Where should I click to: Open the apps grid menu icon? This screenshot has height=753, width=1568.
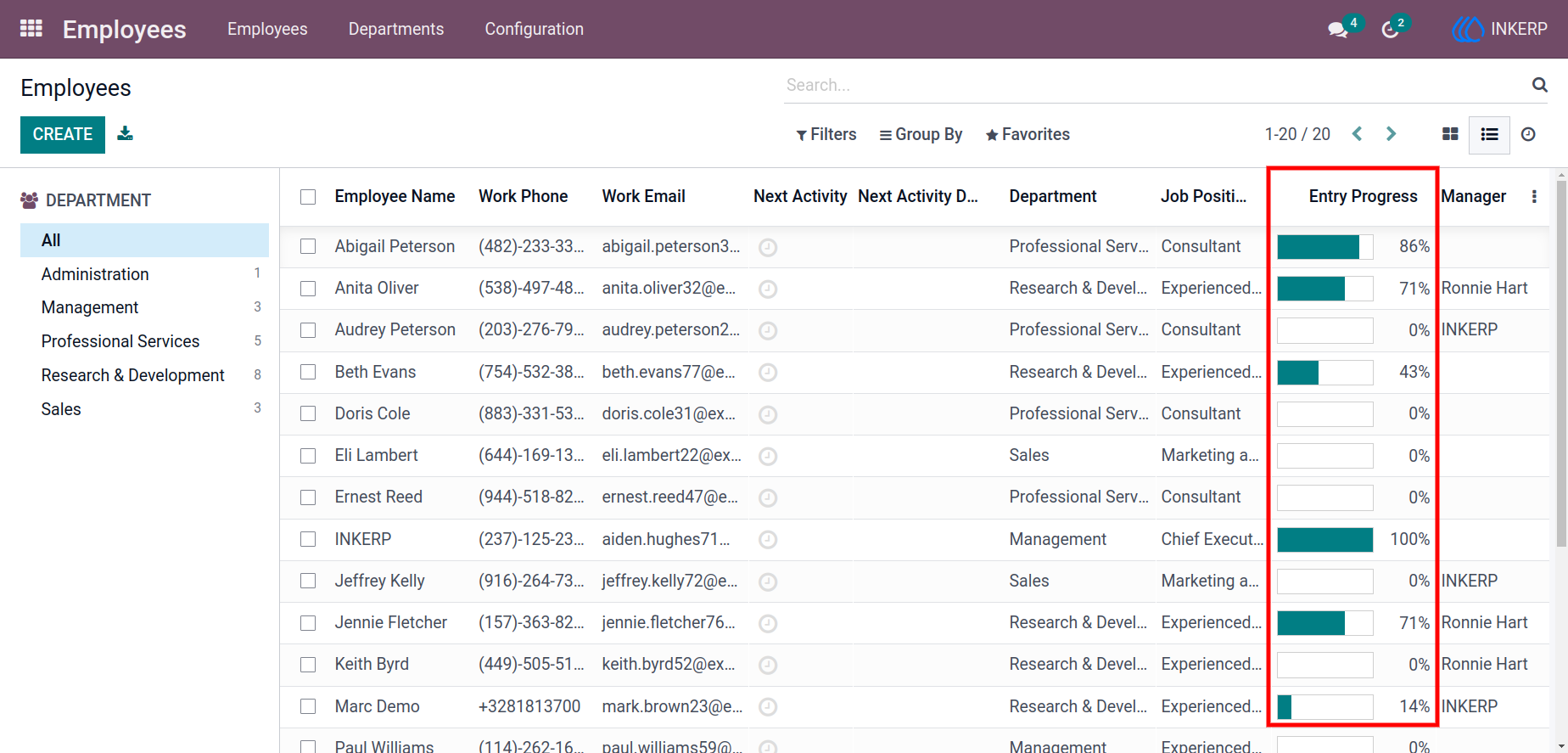coord(31,29)
